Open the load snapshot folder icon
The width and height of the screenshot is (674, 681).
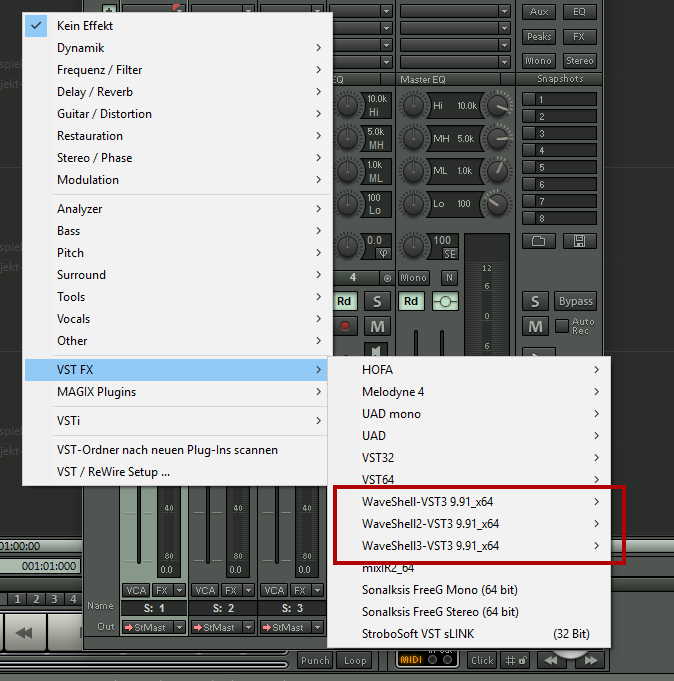coord(538,241)
